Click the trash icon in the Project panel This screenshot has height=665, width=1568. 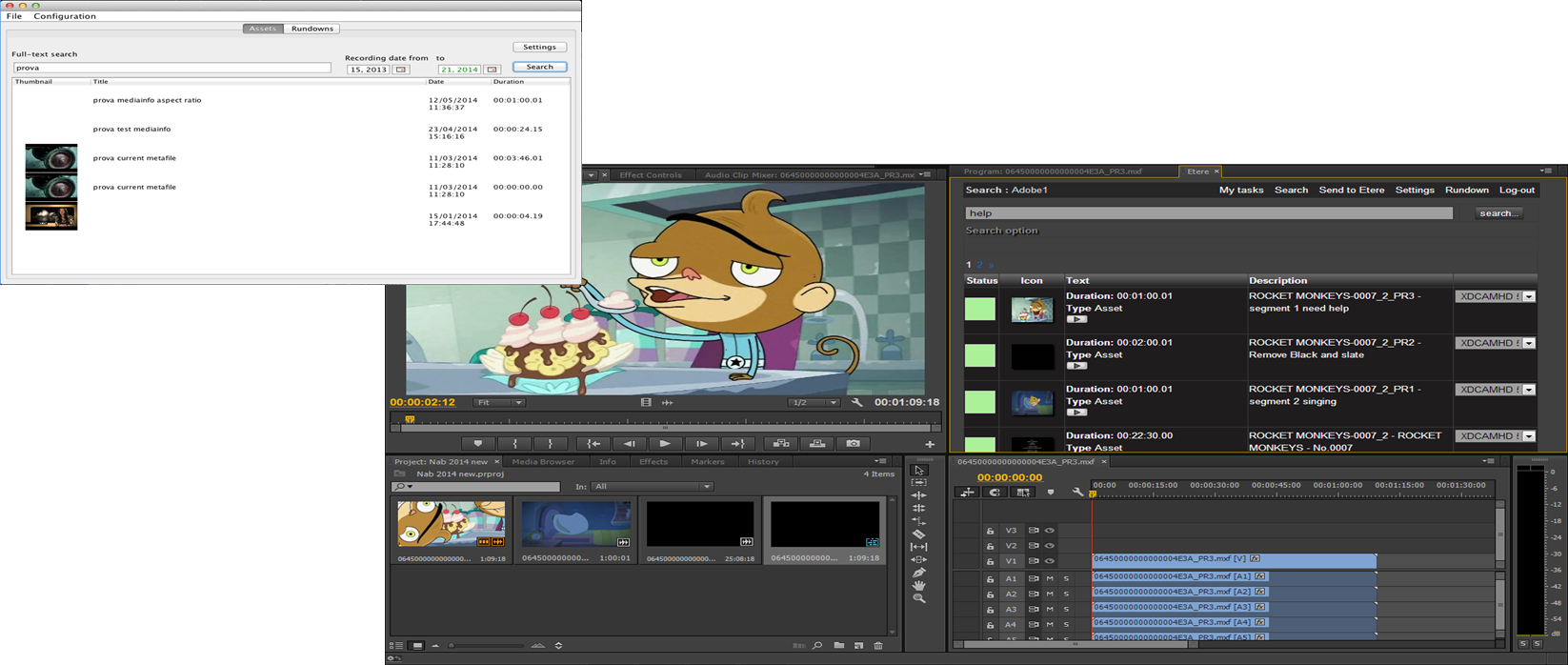(x=878, y=646)
